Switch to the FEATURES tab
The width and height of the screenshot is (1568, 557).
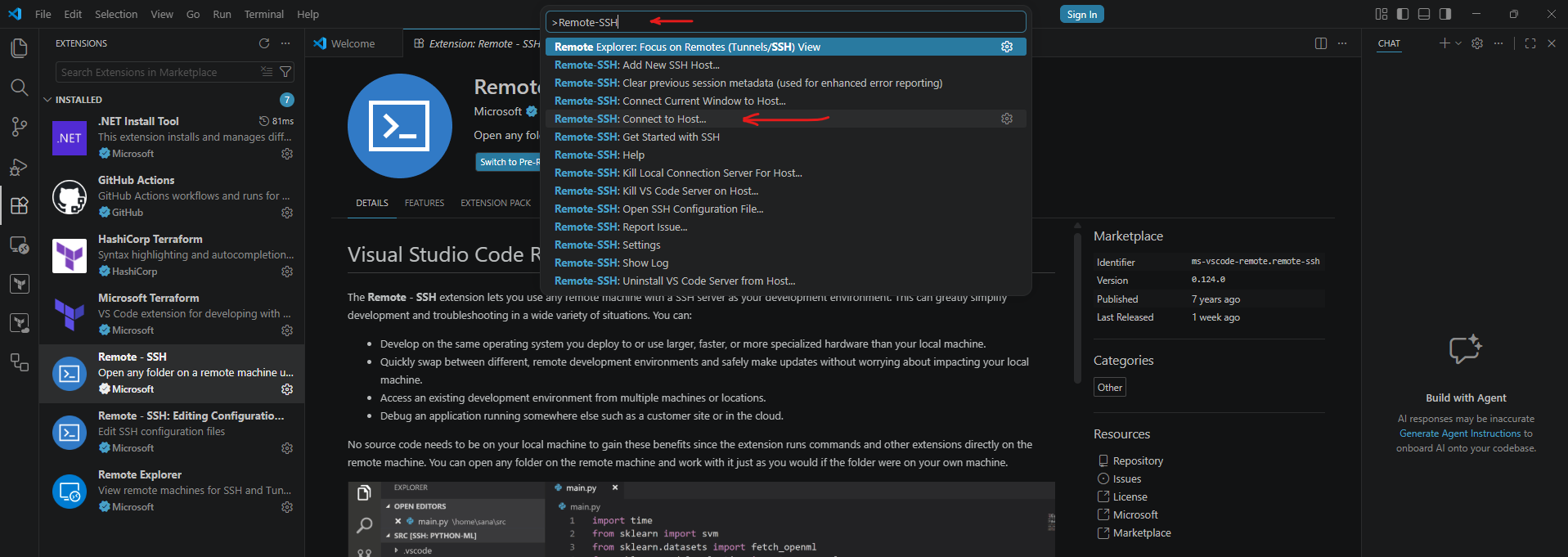pos(425,203)
